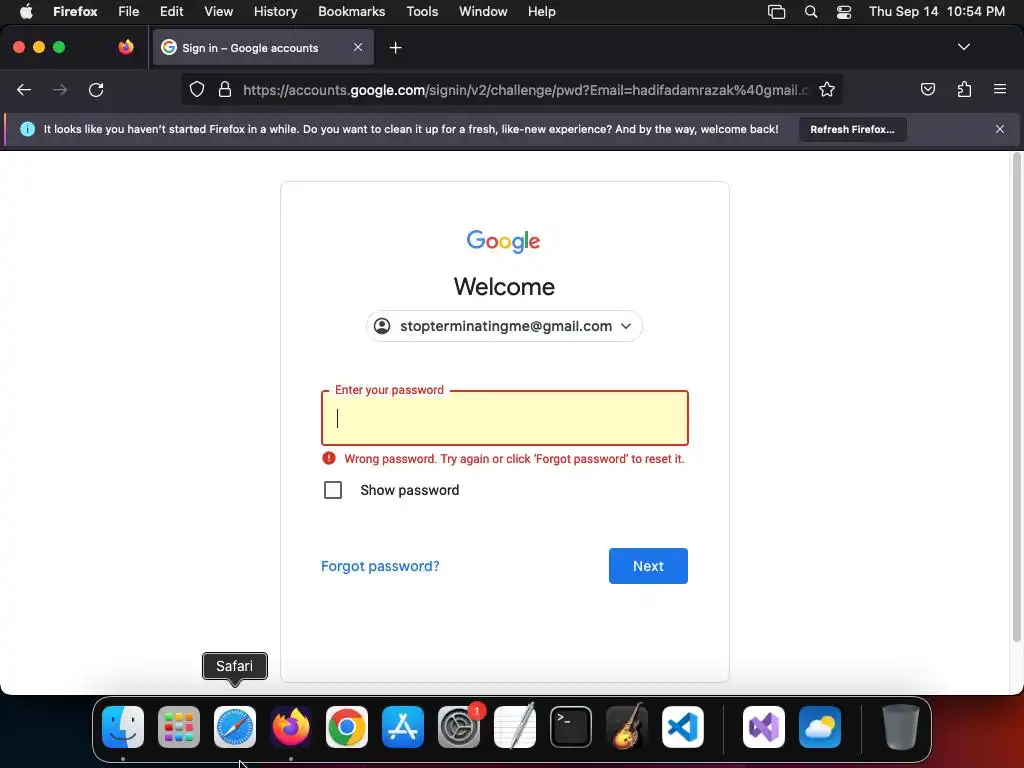The width and height of the screenshot is (1024, 768).
Task: Open GarageBand from the Dock
Action: [627, 726]
